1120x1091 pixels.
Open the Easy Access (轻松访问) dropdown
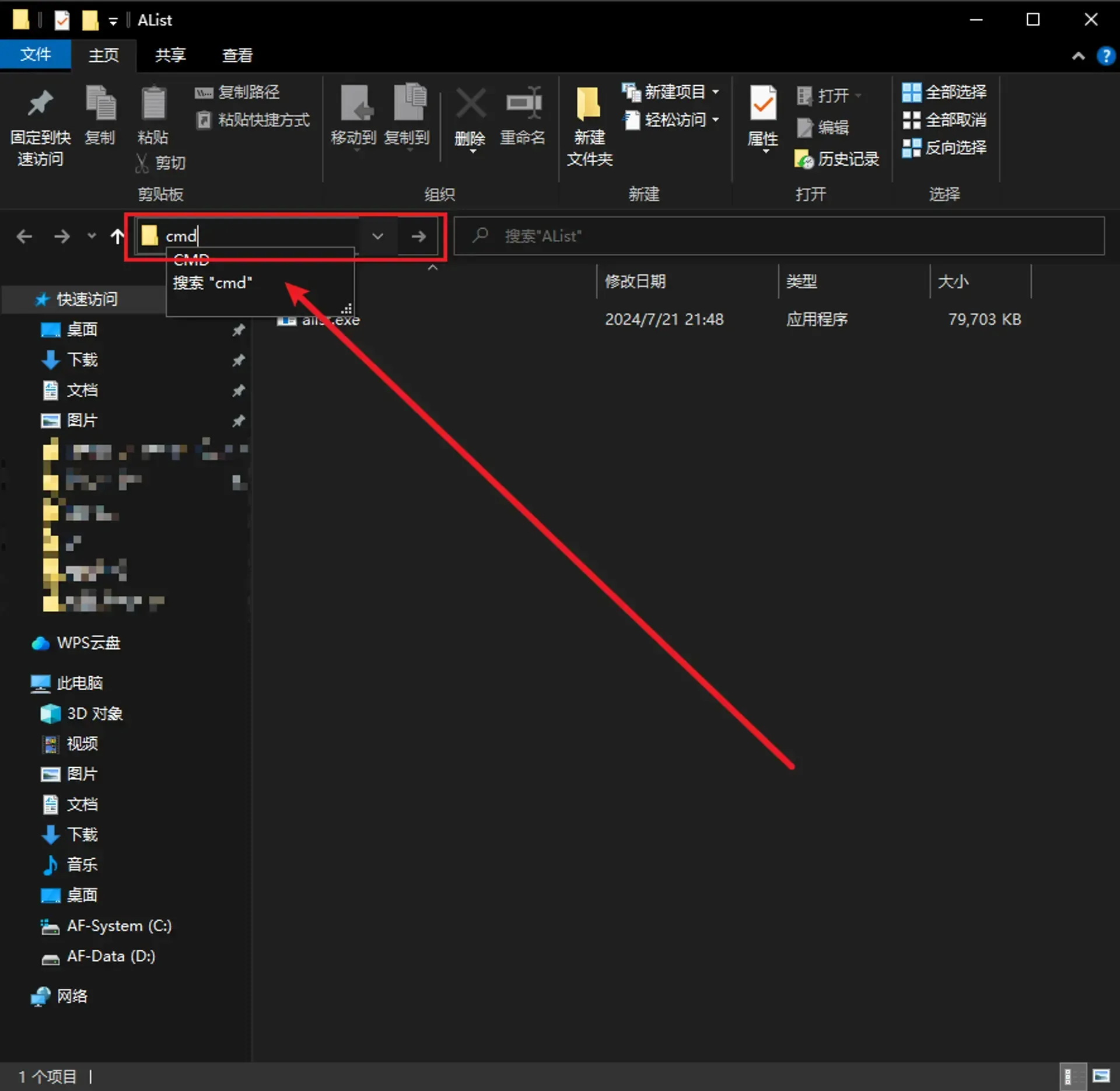674,120
